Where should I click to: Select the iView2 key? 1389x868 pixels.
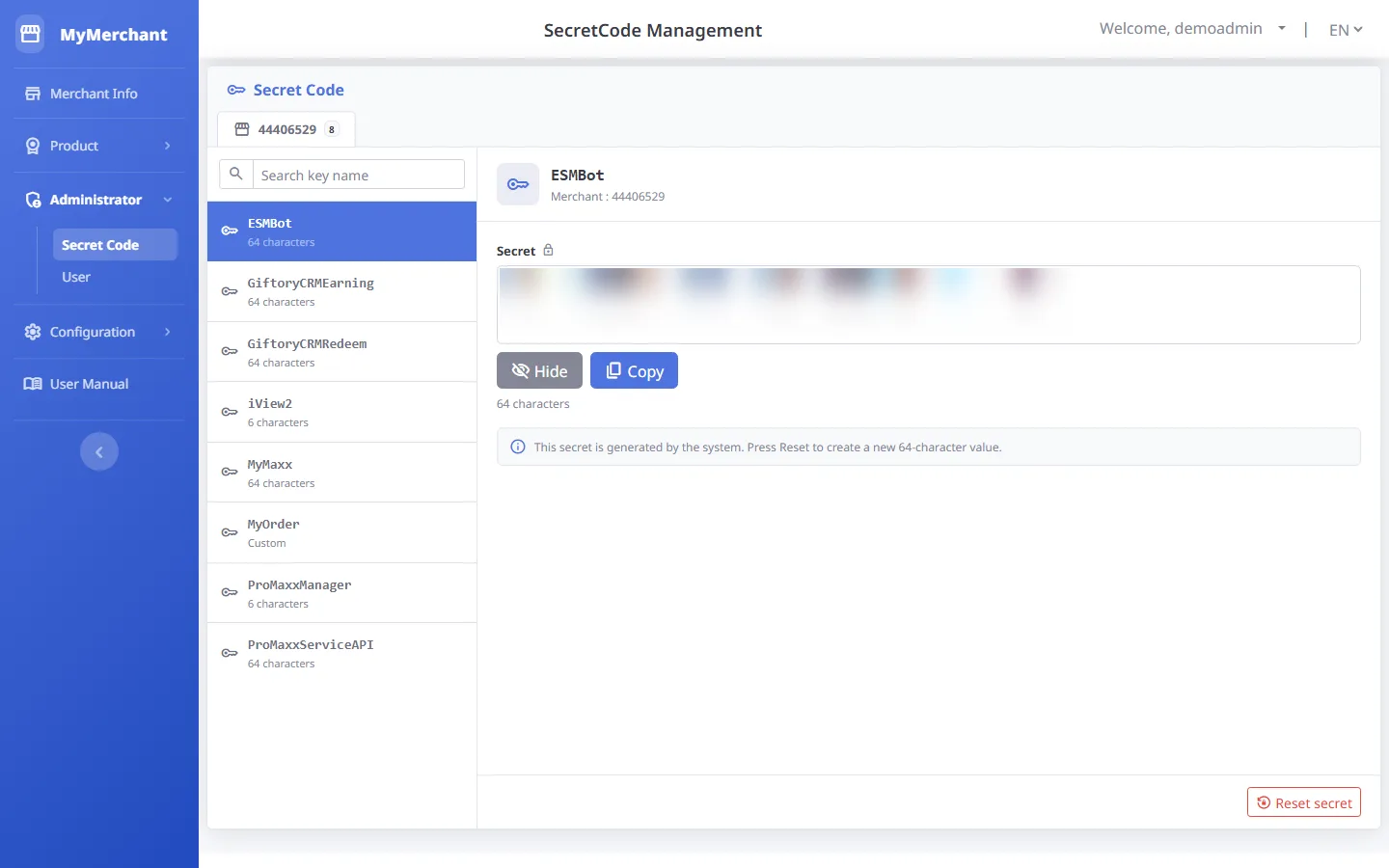tap(341, 412)
